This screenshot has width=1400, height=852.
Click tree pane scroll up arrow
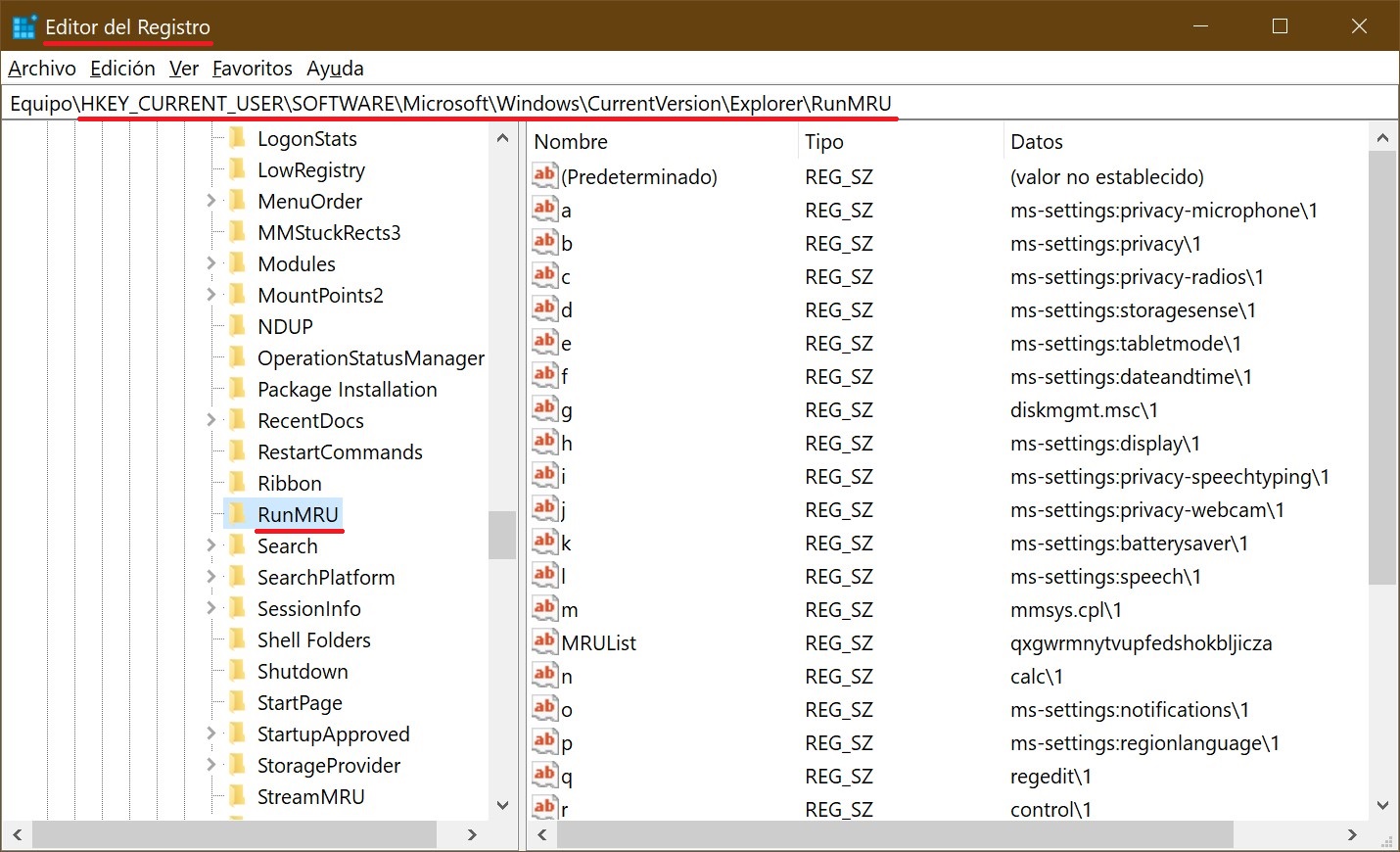[502, 138]
